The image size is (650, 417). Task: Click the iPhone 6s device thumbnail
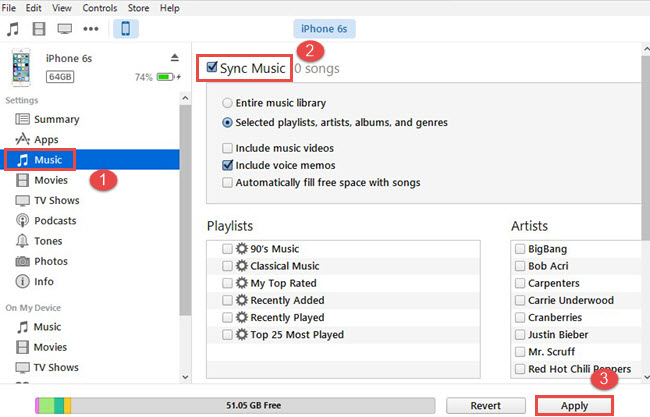click(21, 67)
